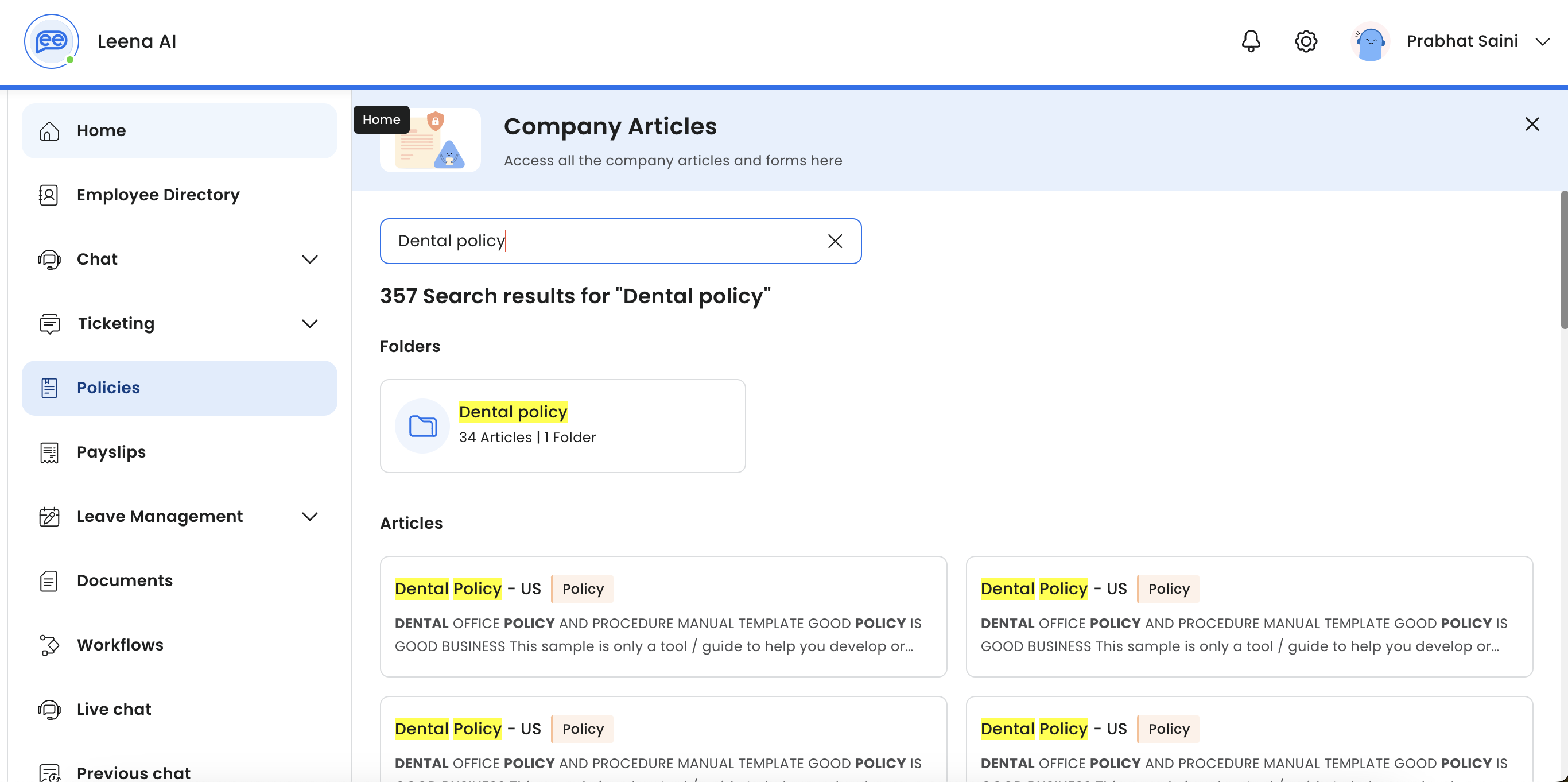1568x782 pixels.
Task: Close the Company Articles banner
Action: (x=1531, y=124)
